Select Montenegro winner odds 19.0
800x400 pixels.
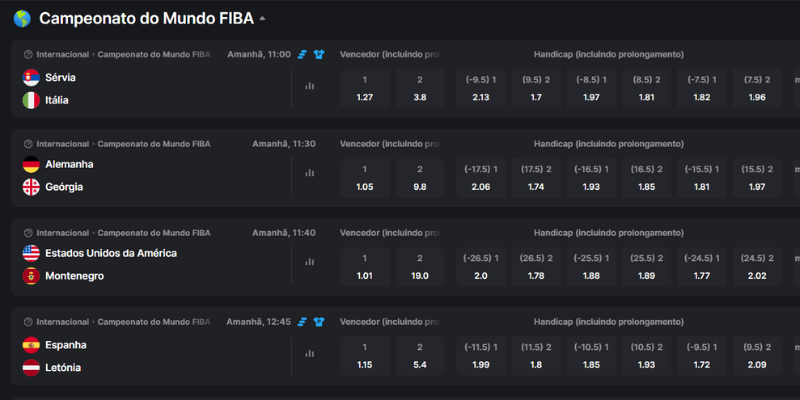point(420,266)
